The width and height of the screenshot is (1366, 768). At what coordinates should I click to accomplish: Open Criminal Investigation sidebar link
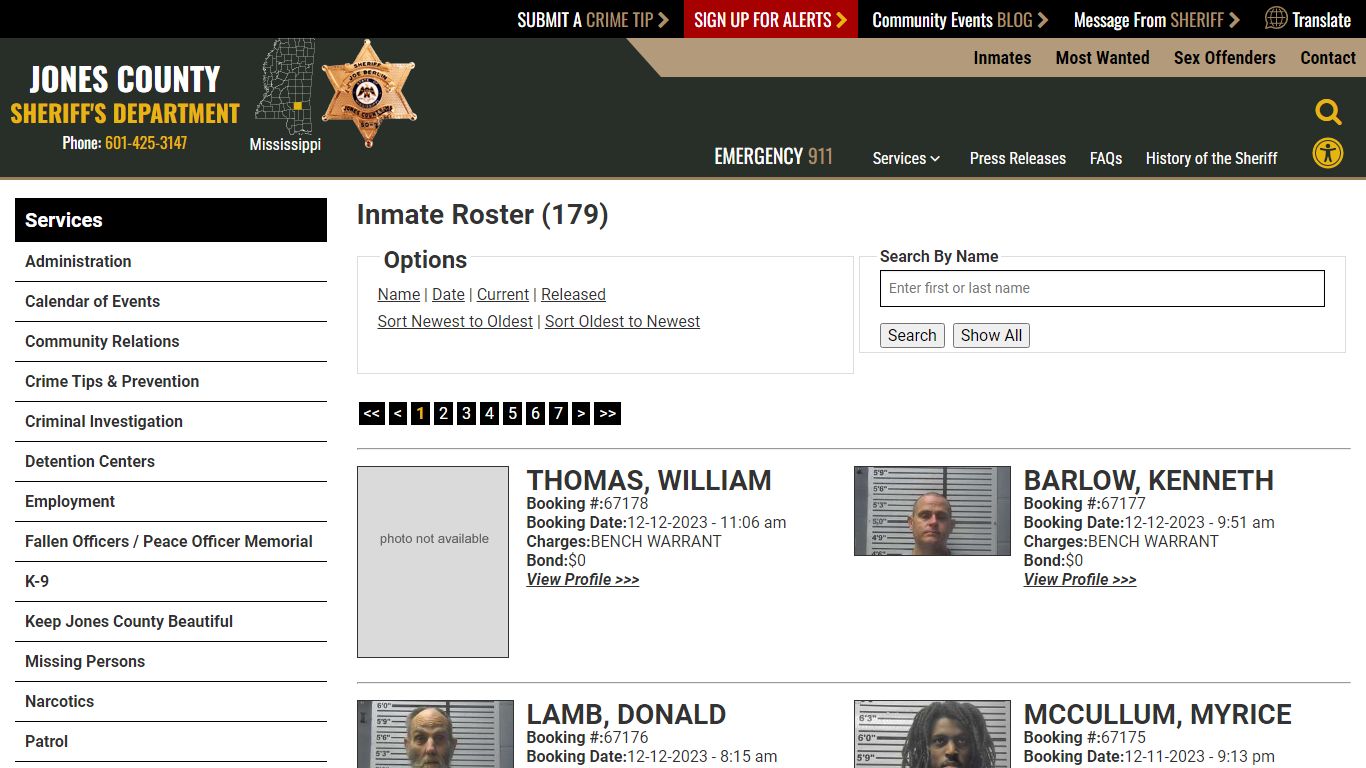[x=171, y=422]
